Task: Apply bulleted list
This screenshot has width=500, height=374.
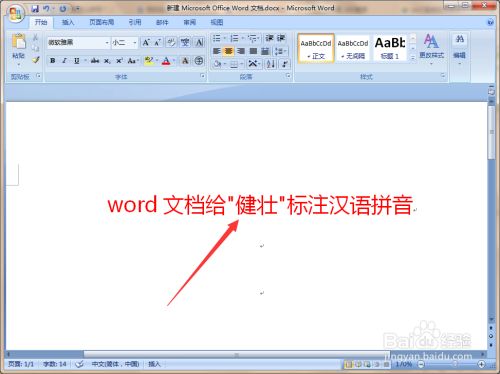Action: [x=217, y=38]
